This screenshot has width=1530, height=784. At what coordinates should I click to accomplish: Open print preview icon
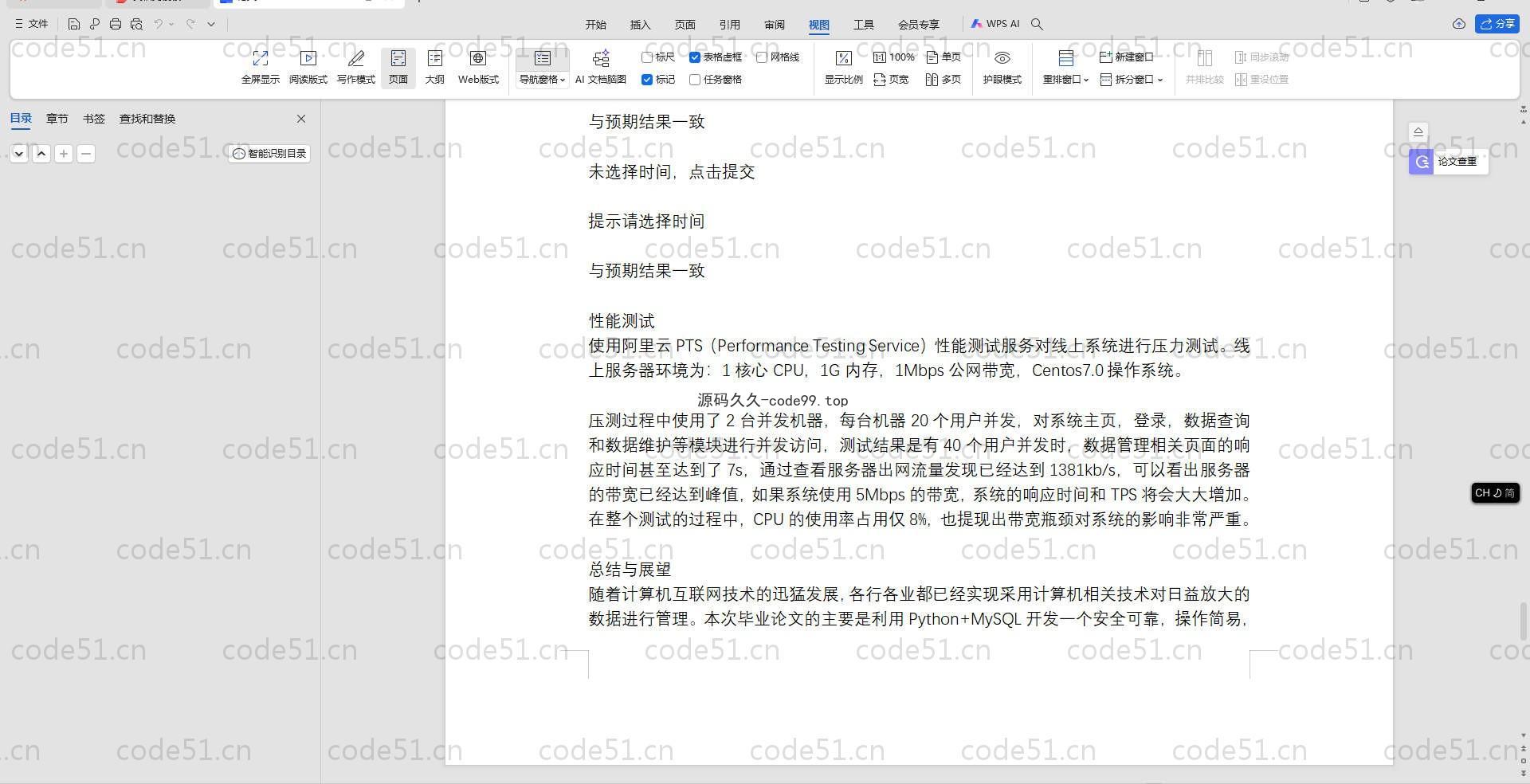point(136,24)
